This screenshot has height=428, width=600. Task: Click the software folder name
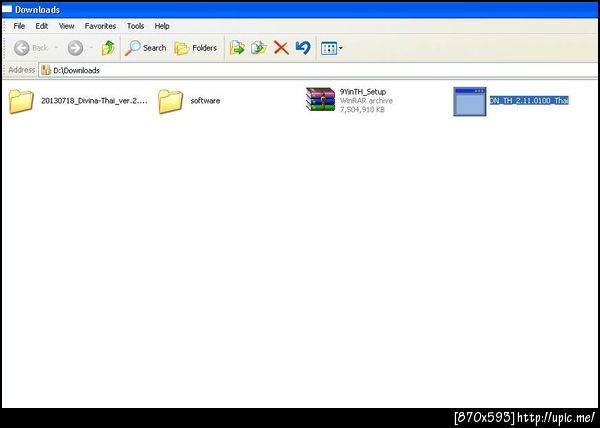click(205, 101)
